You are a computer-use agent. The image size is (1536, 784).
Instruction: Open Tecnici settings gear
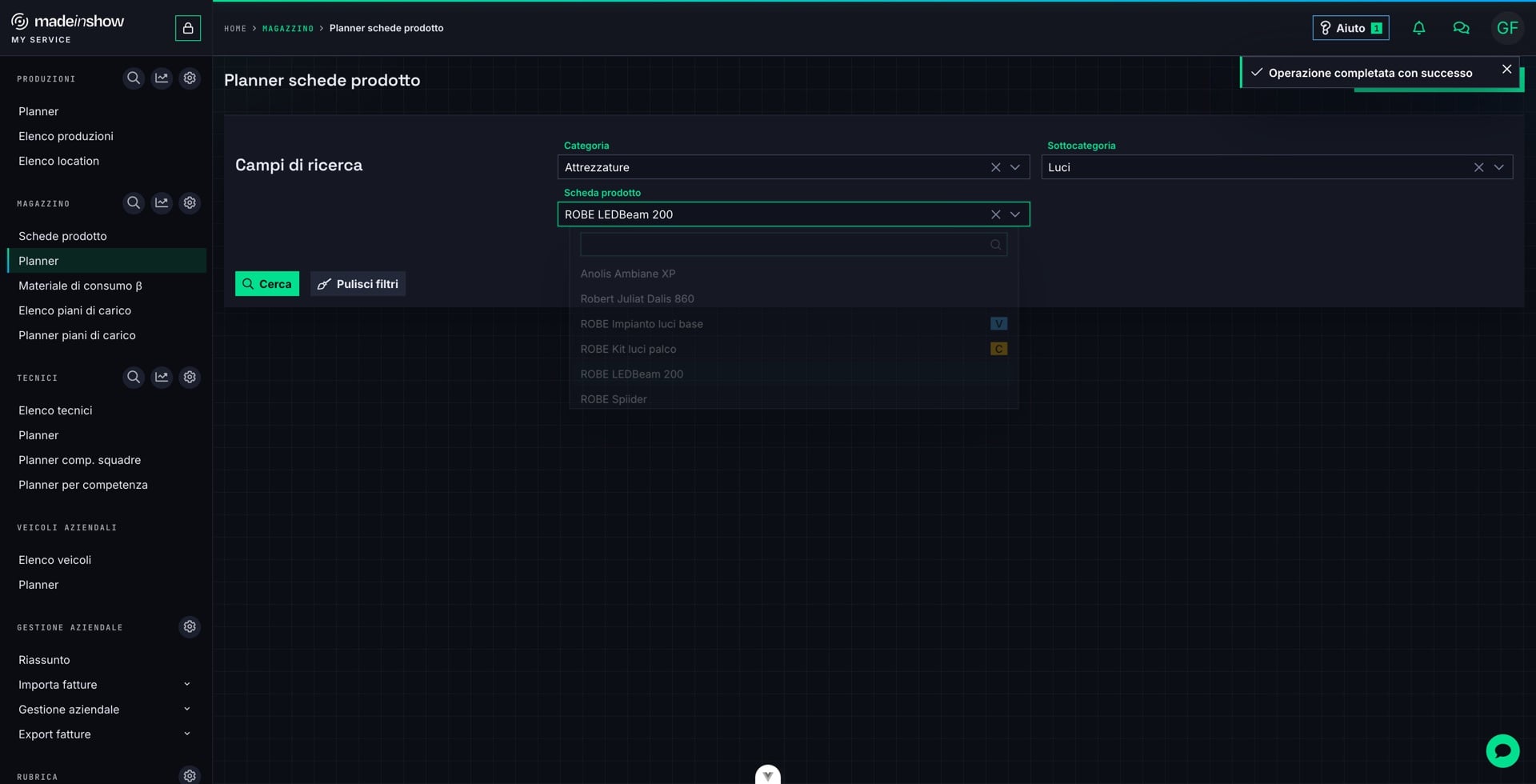pyautogui.click(x=190, y=378)
